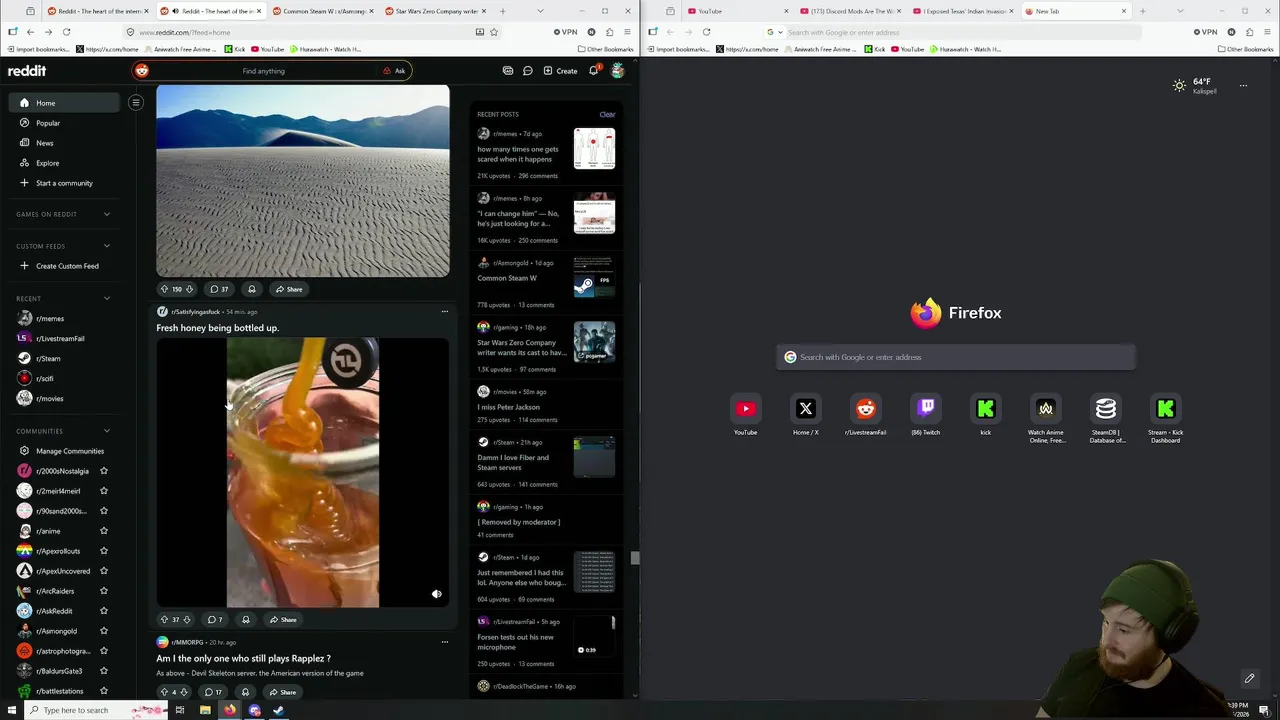Screen dimensions: 1280x720
Task: Open user avatar menu on Reddit
Action: tap(617, 71)
